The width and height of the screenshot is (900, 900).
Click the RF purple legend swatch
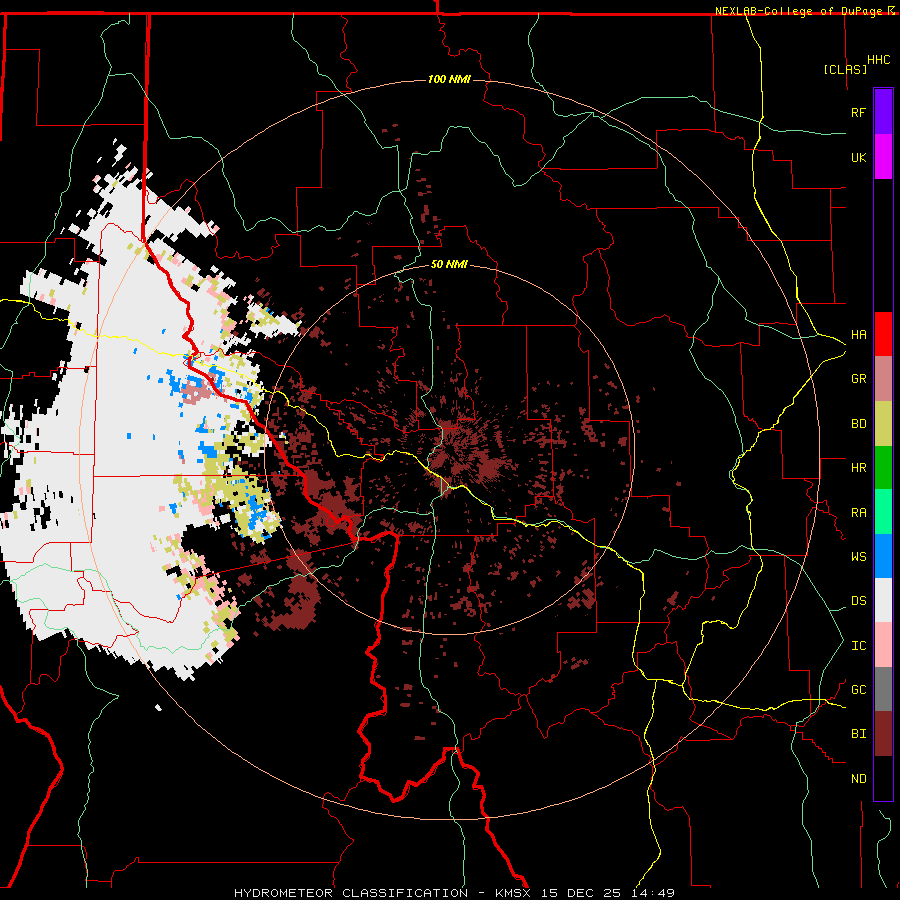[883, 112]
